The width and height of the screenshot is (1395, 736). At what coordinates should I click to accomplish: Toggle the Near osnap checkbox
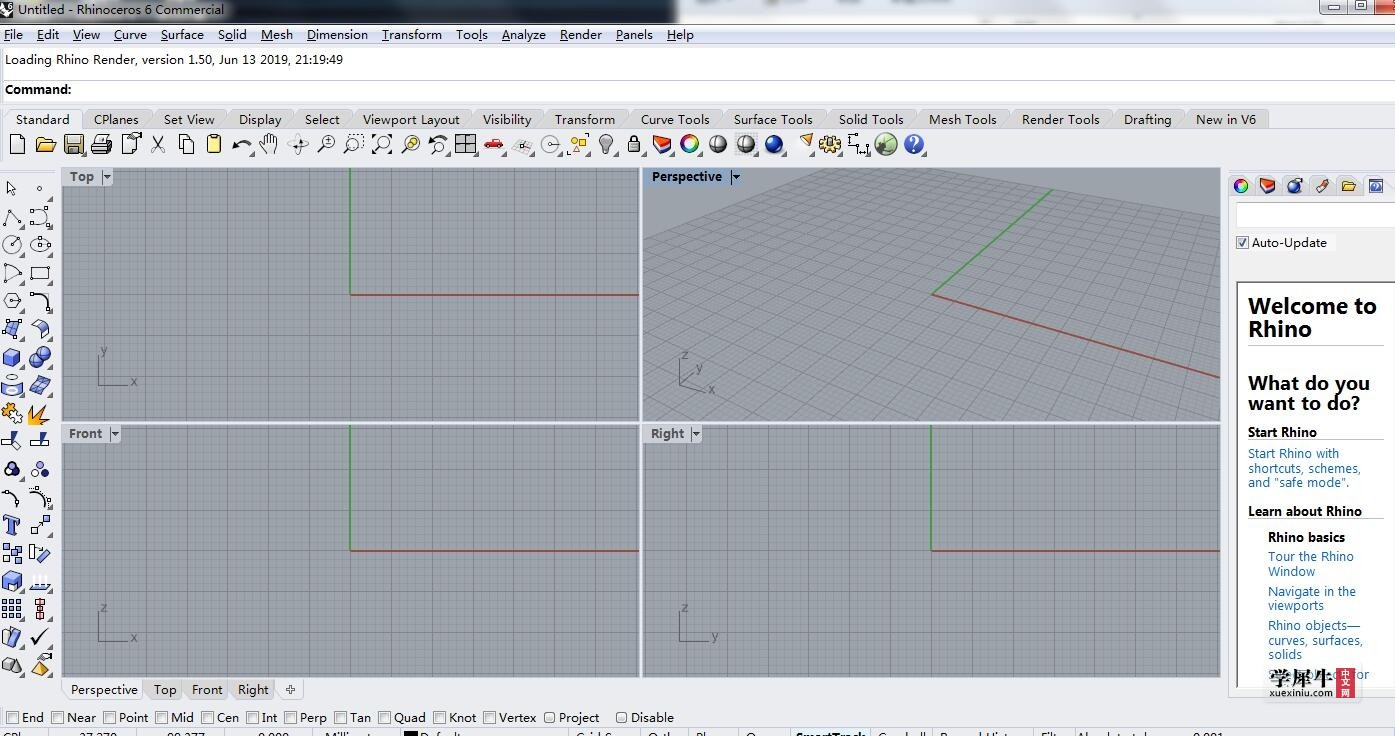click(x=58, y=717)
